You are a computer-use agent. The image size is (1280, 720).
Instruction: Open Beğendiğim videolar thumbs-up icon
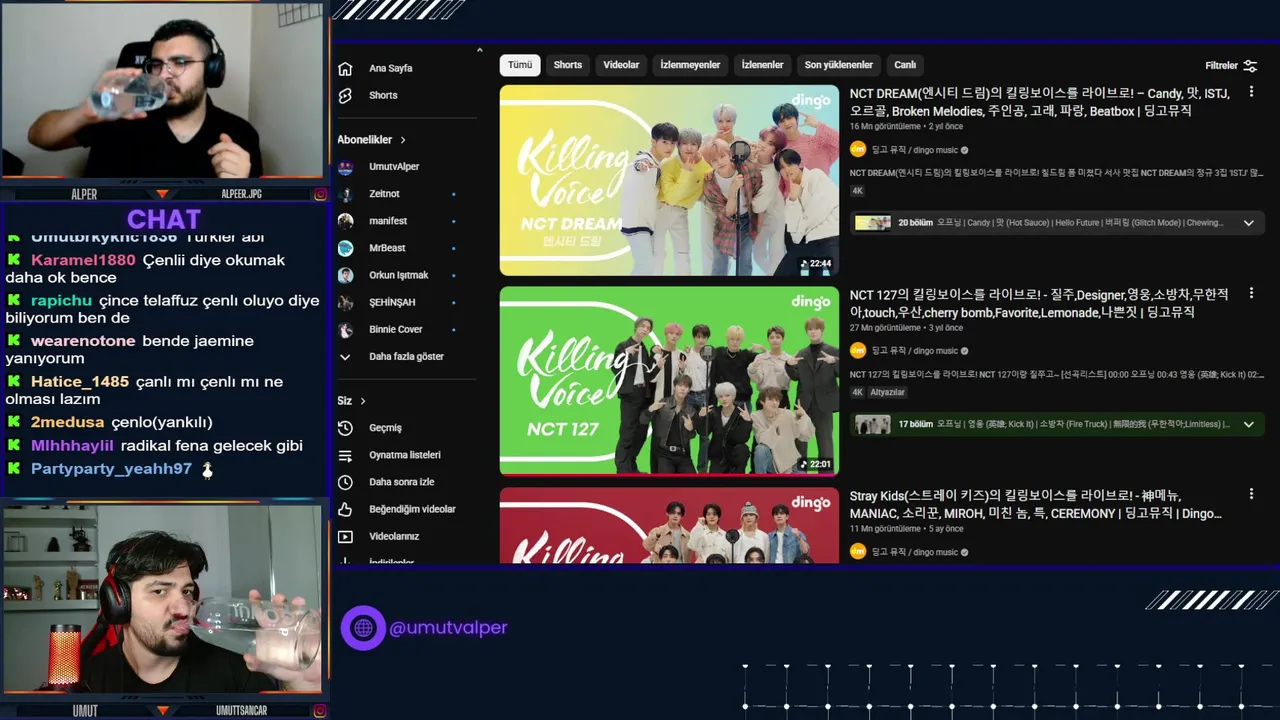[345, 509]
